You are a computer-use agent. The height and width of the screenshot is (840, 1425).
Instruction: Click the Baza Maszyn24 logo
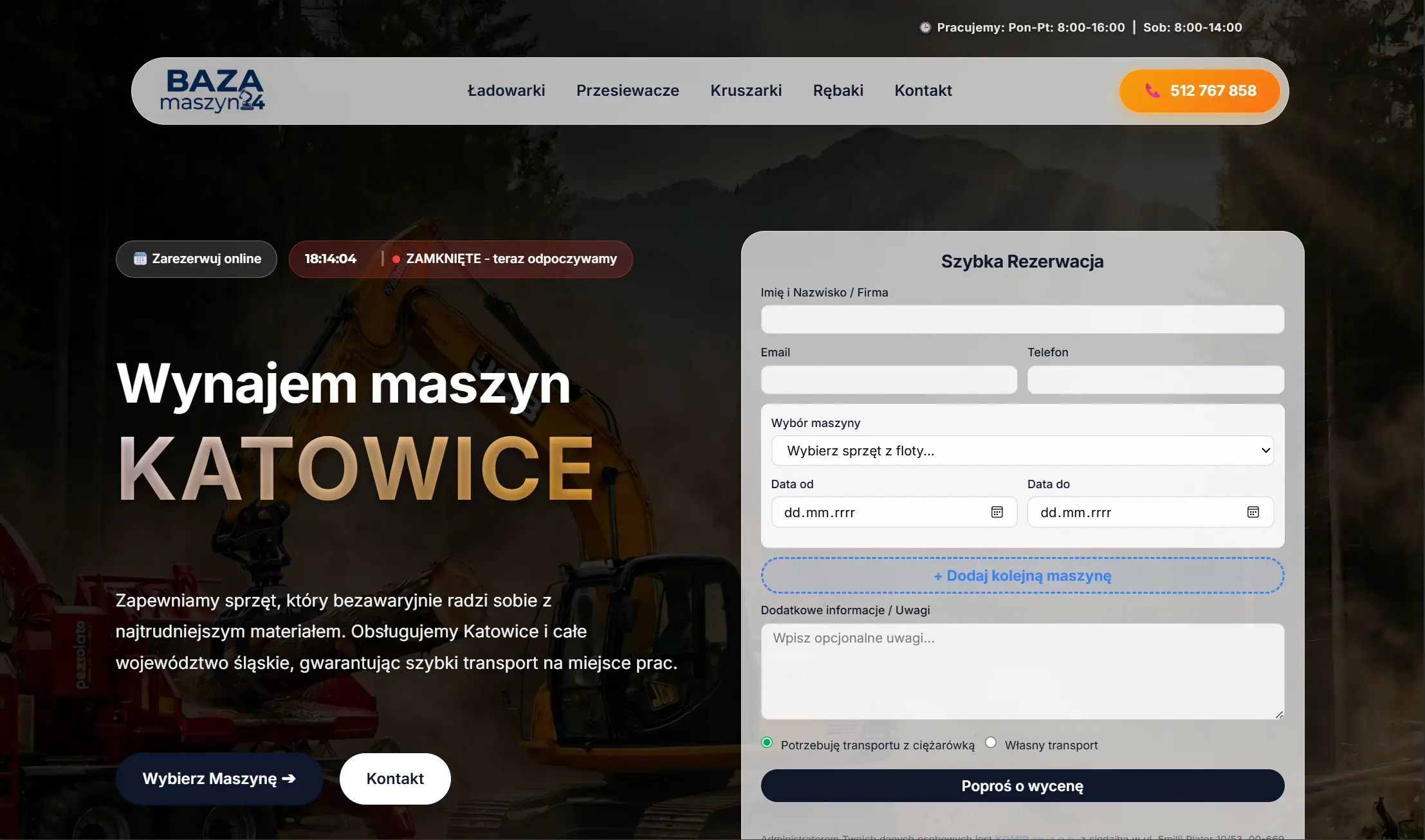pyautogui.click(x=212, y=91)
